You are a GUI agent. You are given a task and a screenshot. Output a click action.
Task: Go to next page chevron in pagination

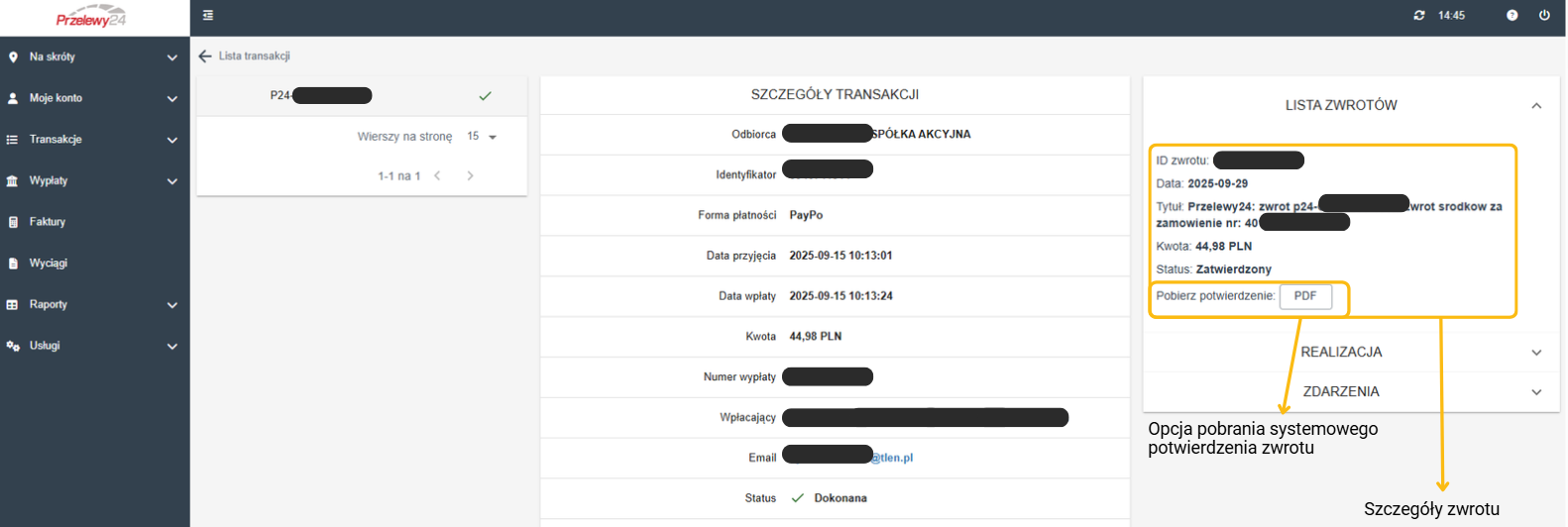point(470,176)
